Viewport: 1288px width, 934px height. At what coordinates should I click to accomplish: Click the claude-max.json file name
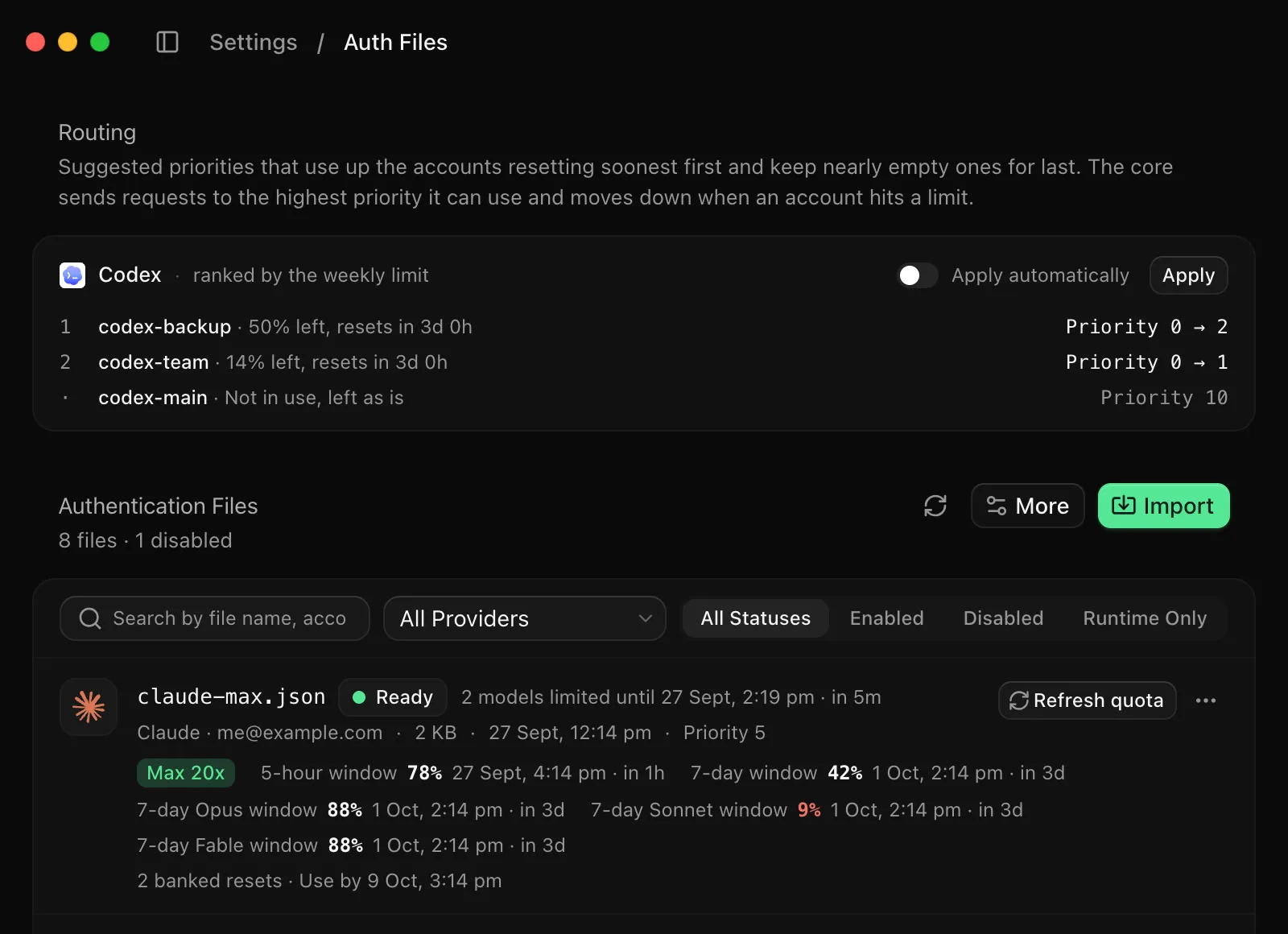pyautogui.click(x=232, y=697)
